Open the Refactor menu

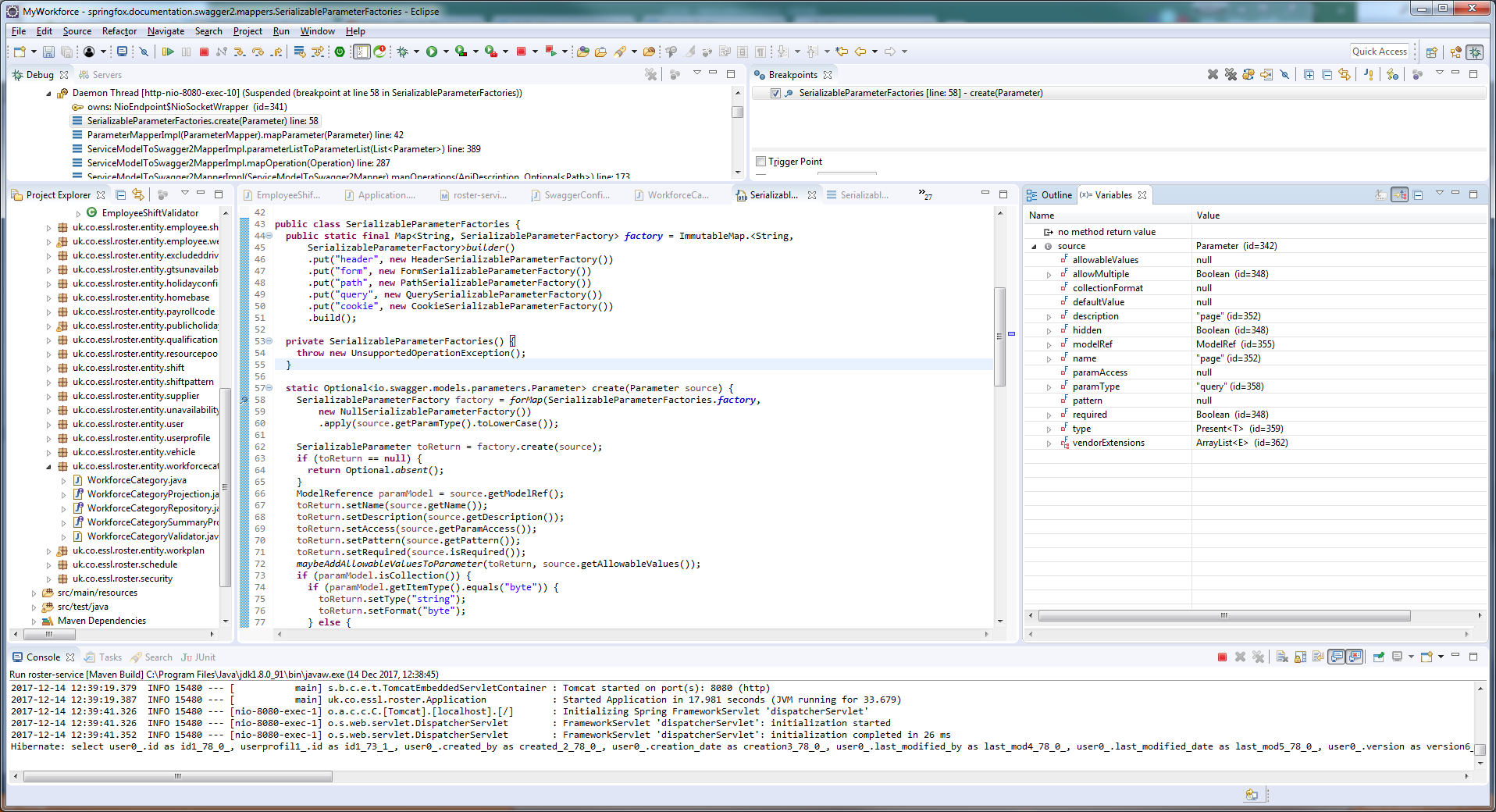(119, 31)
